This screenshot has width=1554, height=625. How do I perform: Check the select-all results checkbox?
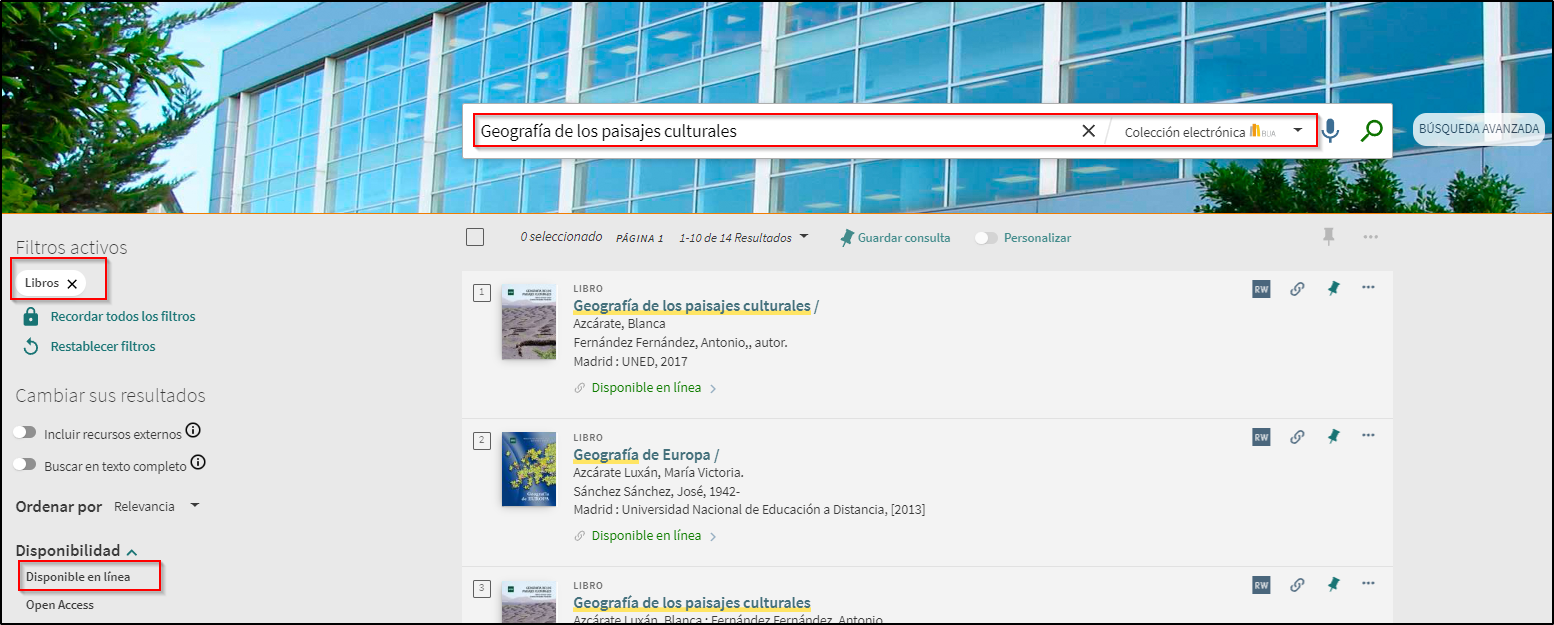click(x=475, y=238)
